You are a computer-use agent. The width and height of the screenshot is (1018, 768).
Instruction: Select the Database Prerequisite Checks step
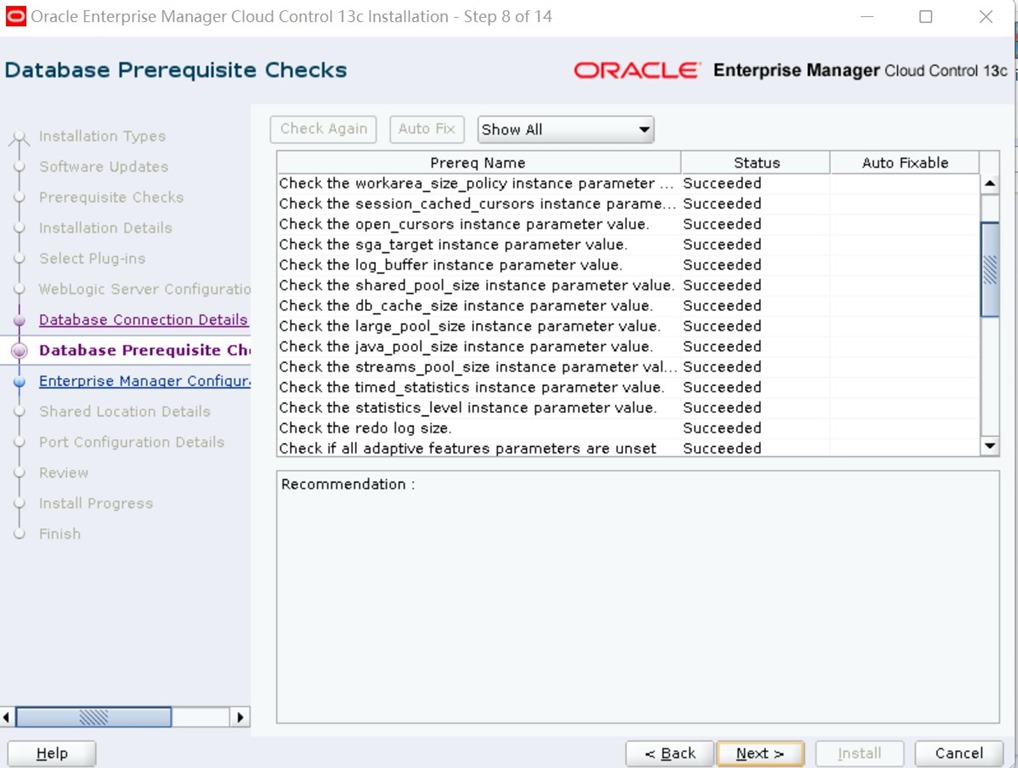[145, 350]
